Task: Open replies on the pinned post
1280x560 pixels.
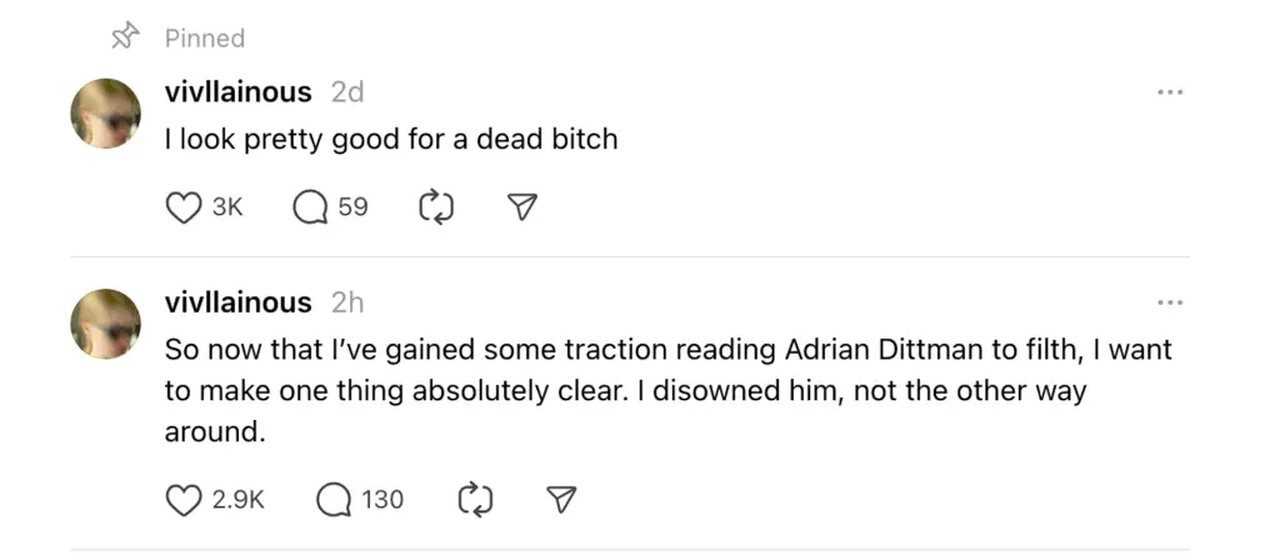Action: pyautogui.click(x=309, y=207)
